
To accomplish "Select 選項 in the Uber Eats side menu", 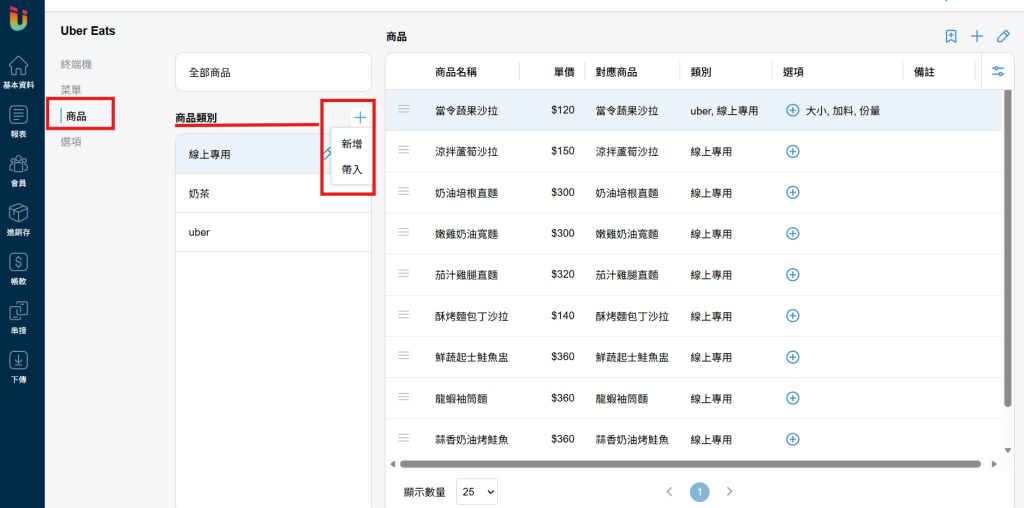I will click(71, 142).
